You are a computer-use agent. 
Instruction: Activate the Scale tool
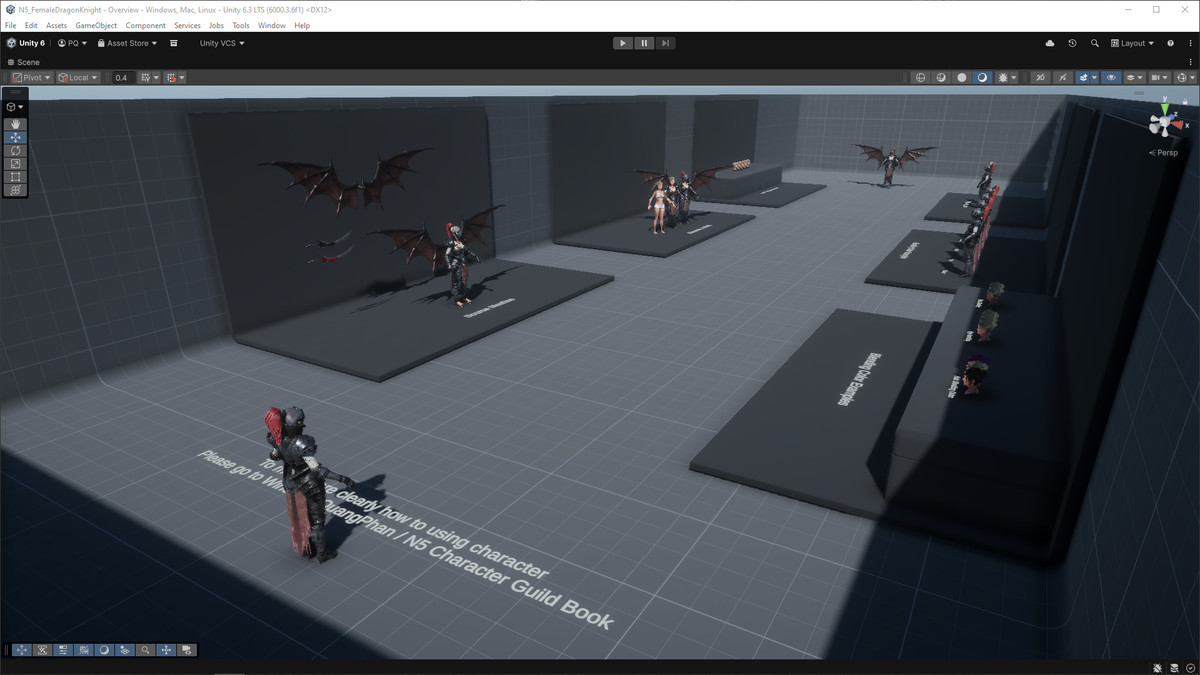tap(15, 163)
